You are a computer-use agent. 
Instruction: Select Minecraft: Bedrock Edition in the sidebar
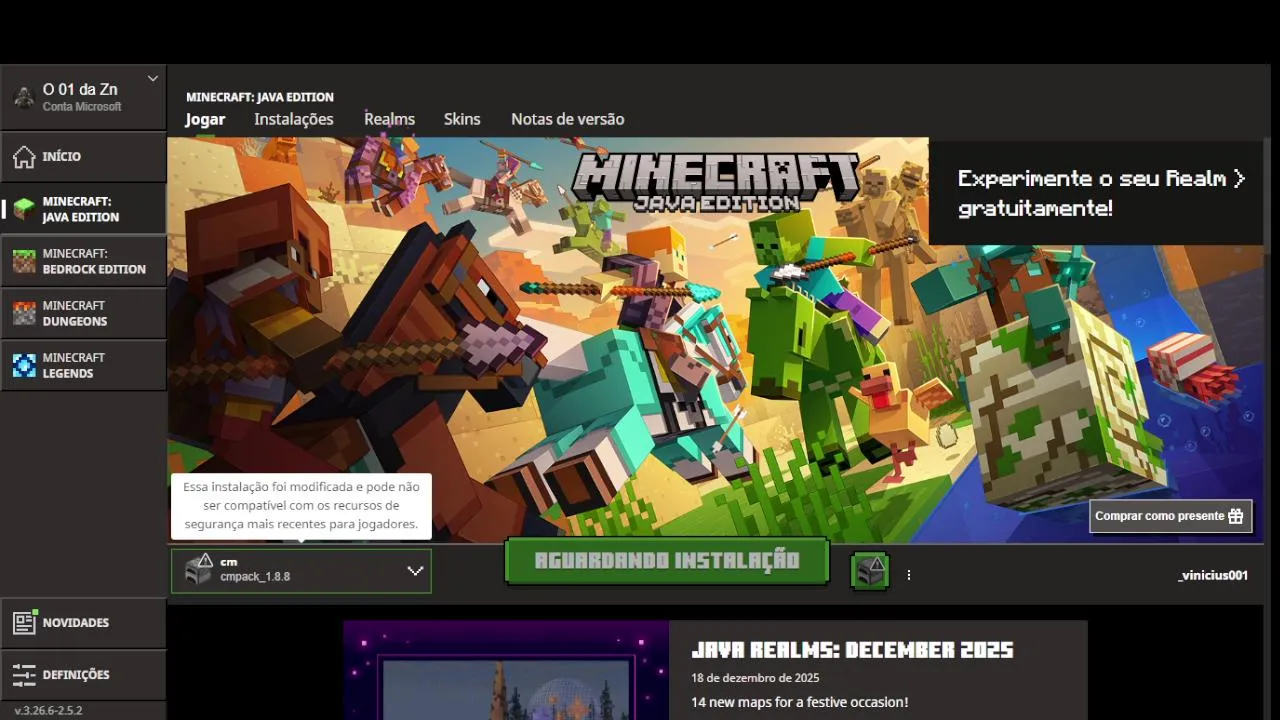[83, 261]
